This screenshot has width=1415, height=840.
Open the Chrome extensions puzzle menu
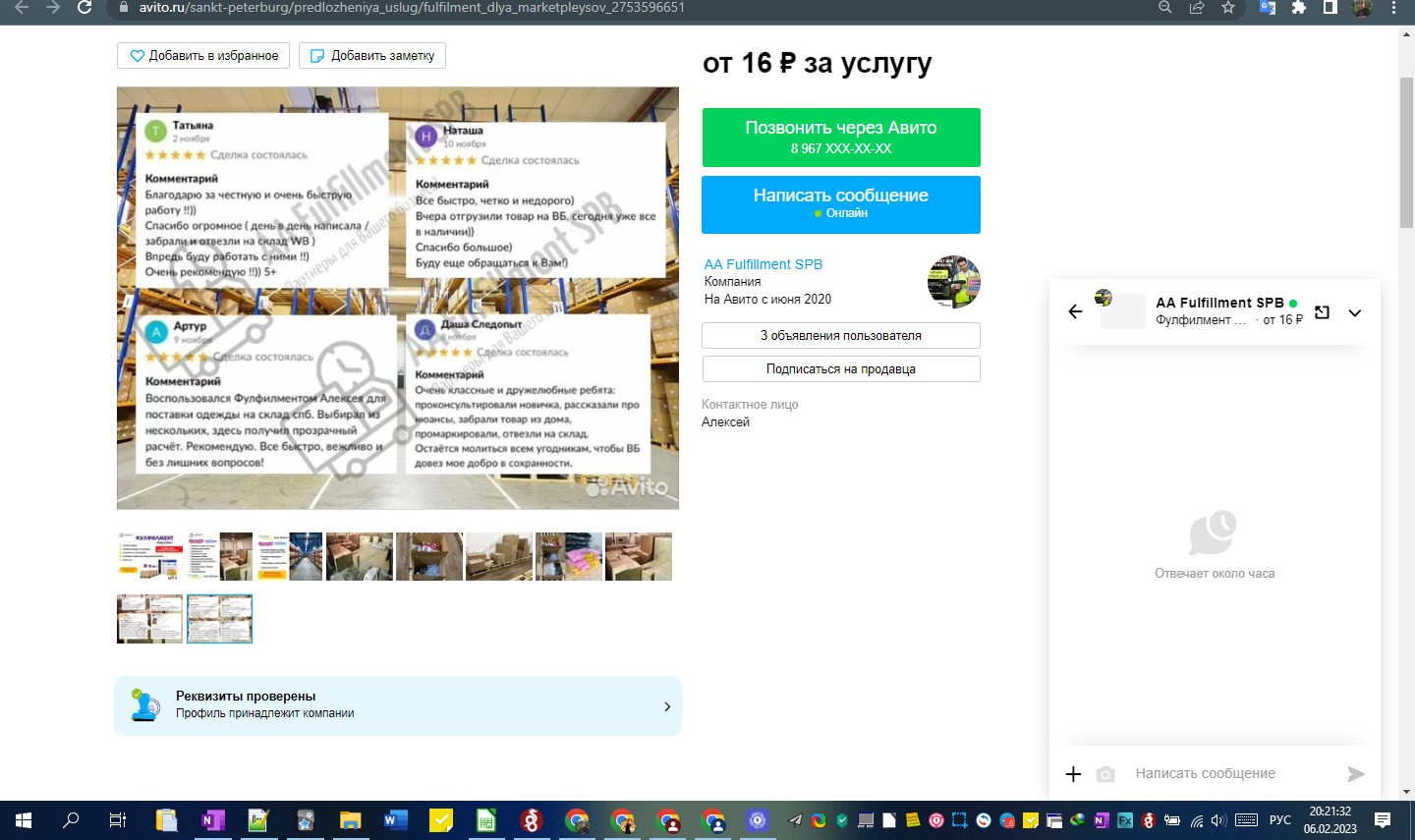[1299, 7]
